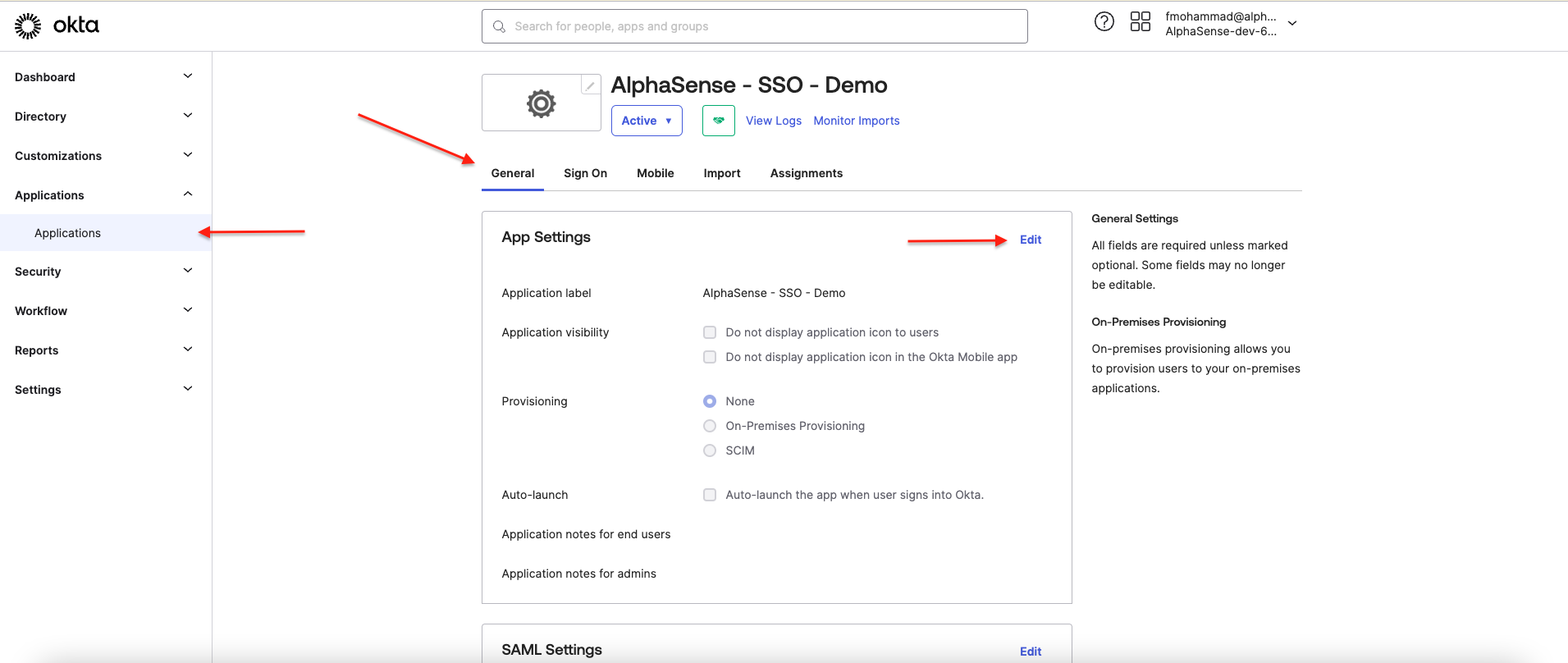Select the None provisioning radio button
Viewport: 1568px width, 663px height.
tap(710, 401)
